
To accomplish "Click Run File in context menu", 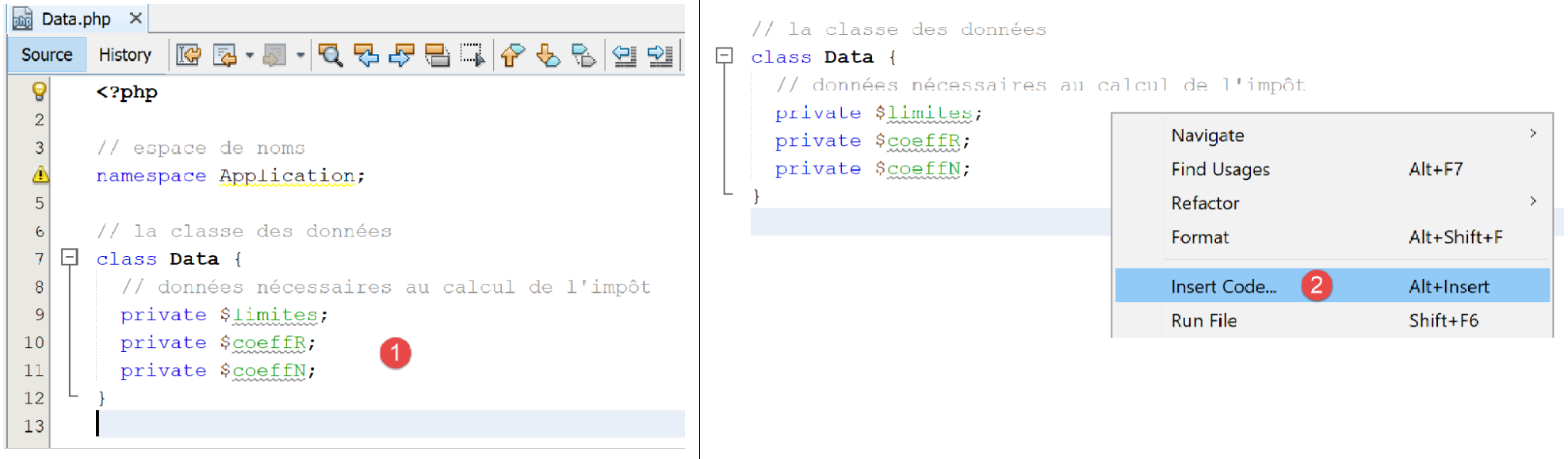I will (1203, 320).
